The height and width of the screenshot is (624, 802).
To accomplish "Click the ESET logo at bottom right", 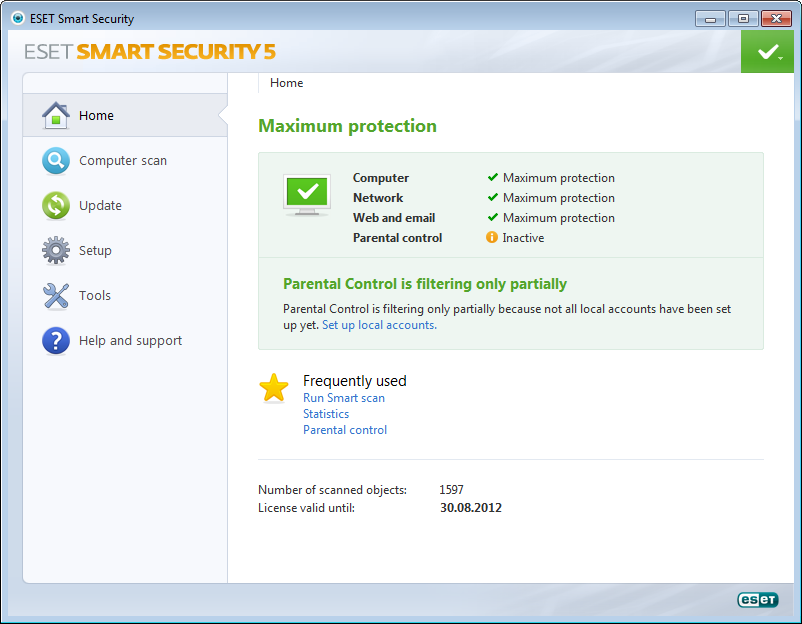I will coord(757,599).
